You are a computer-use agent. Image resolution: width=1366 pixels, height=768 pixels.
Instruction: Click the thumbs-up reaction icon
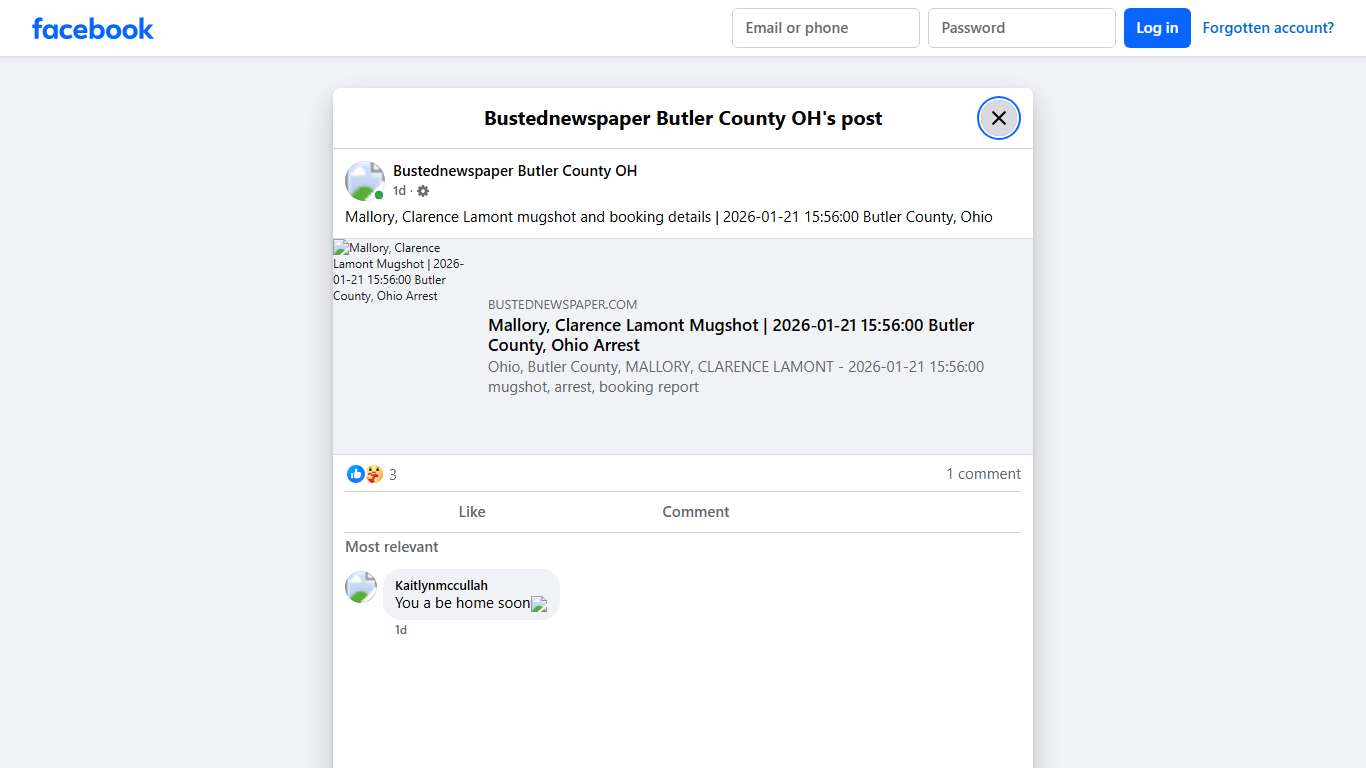[356, 474]
